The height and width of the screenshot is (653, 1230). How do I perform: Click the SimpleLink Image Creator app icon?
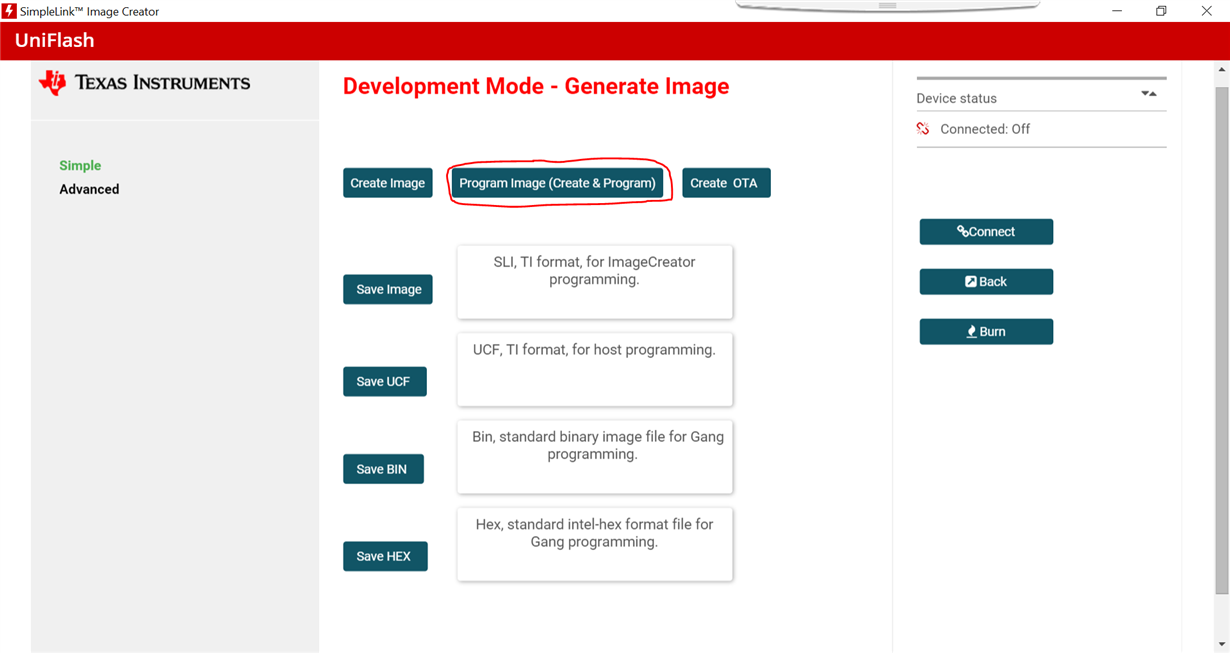coord(9,11)
